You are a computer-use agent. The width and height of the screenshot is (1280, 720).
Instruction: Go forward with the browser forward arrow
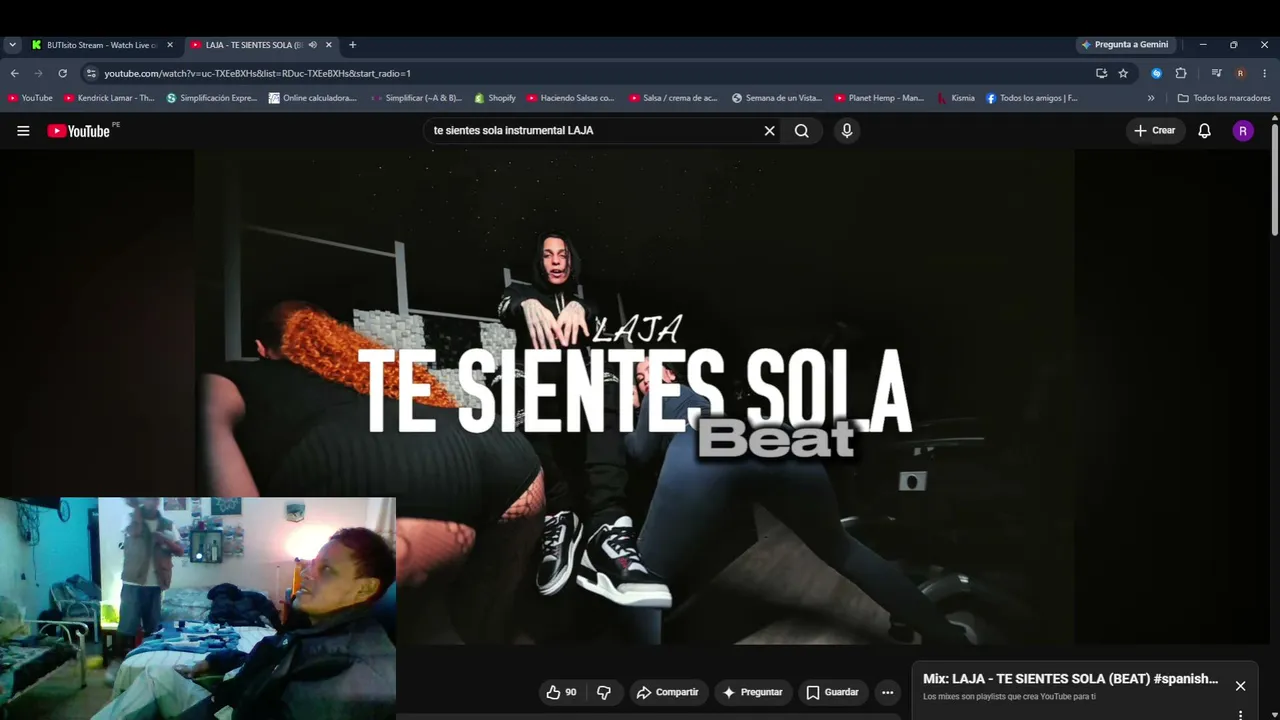[38, 73]
